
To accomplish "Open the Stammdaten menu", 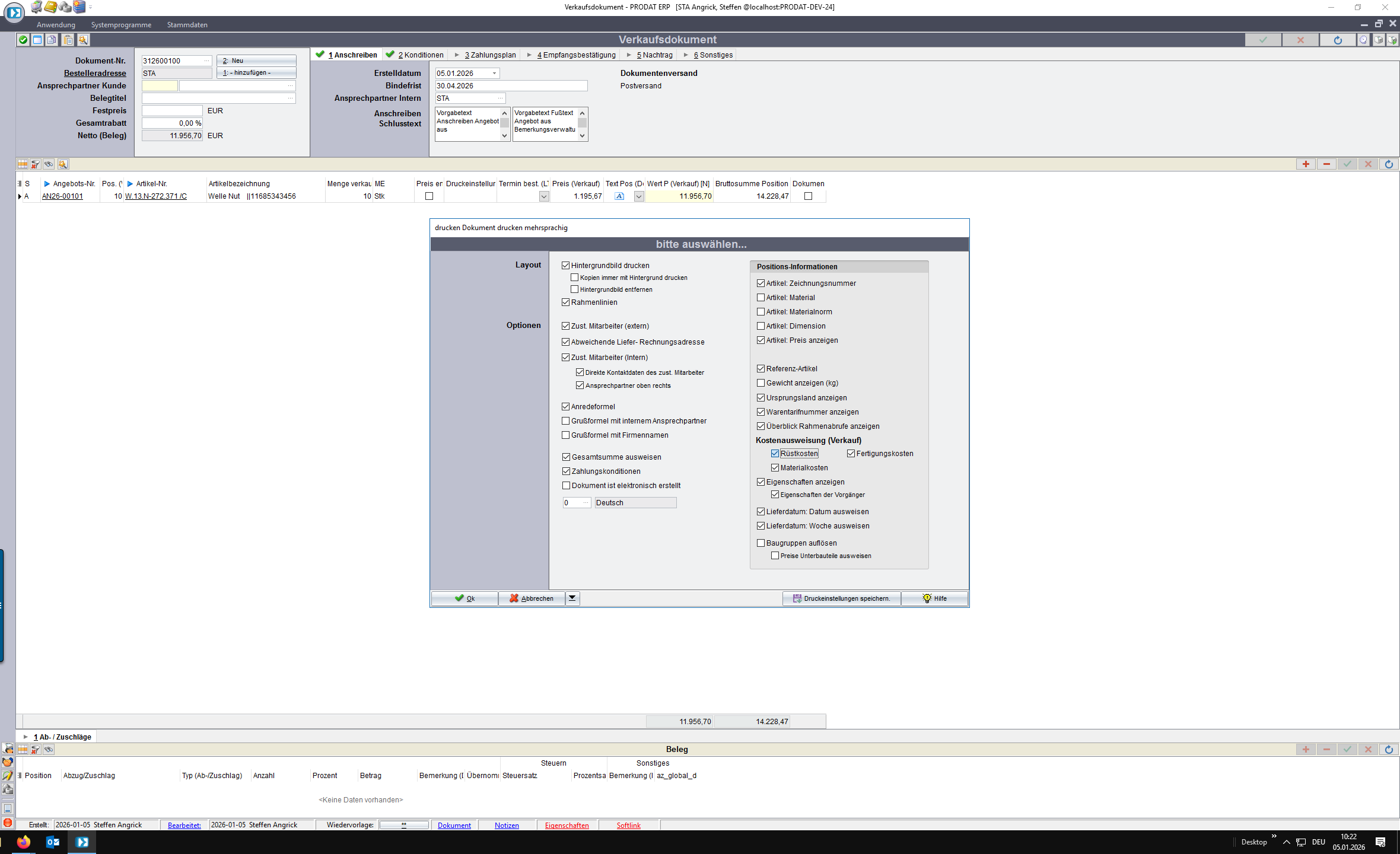I will (x=187, y=25).
